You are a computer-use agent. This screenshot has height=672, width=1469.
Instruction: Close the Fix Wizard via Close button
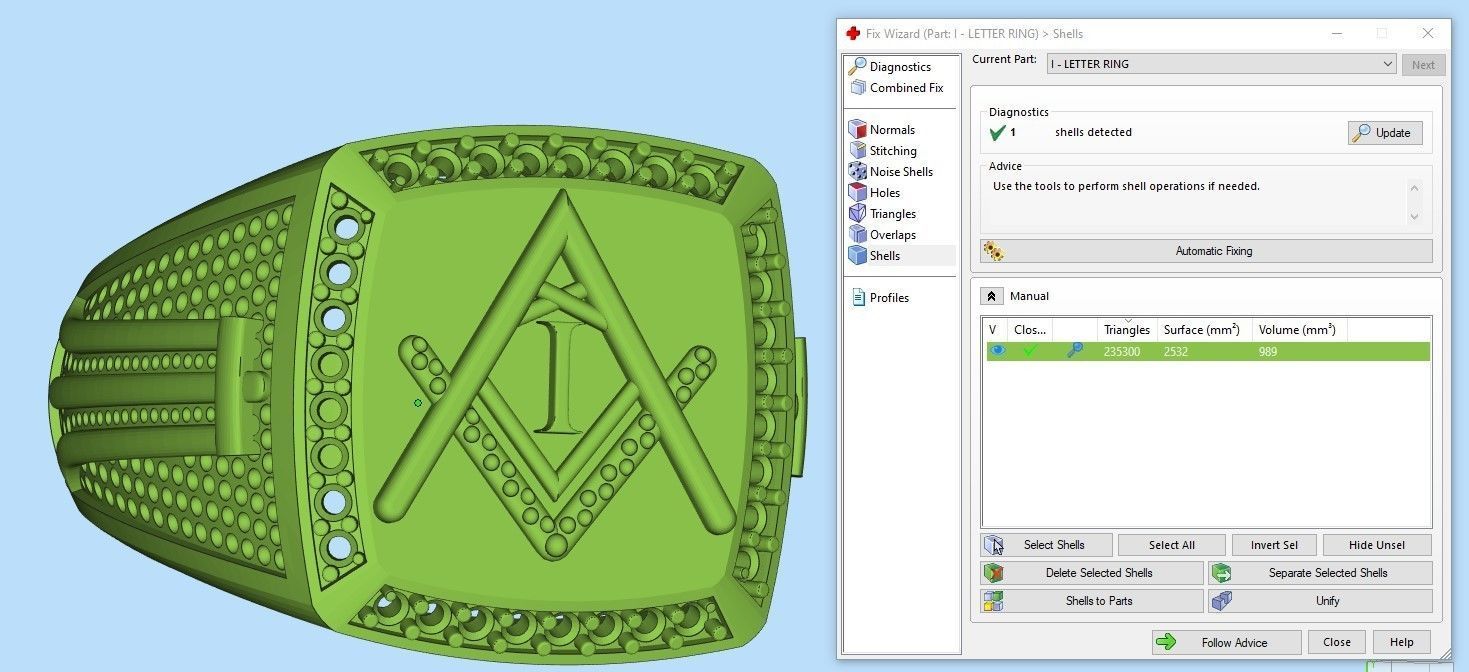pyautogui.click(x=1337, y=642)
